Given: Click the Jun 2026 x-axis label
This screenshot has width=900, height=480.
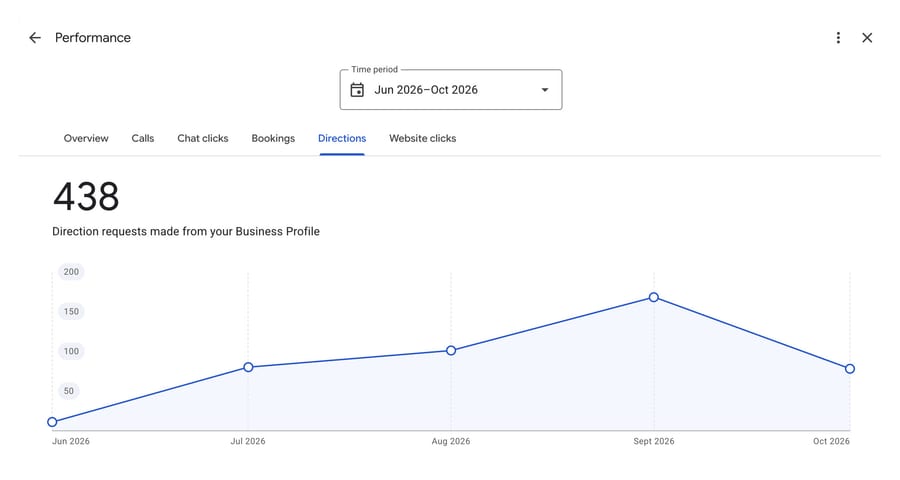Looking at the screenshot, I should click(x=71, y=441).
